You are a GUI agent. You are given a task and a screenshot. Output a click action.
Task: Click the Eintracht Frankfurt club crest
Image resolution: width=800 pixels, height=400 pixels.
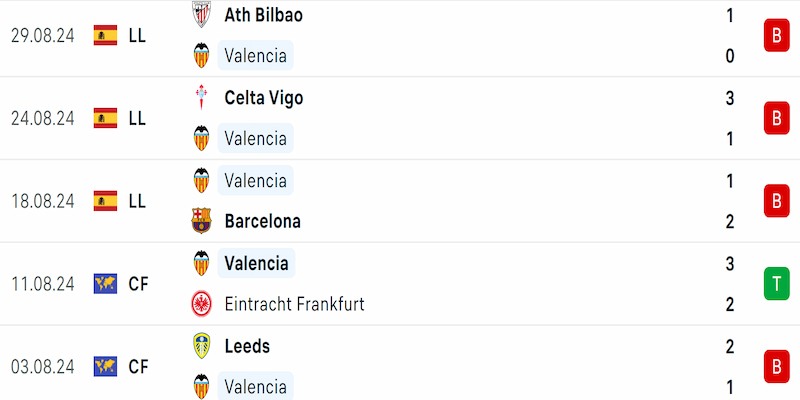tap(202, 304)
